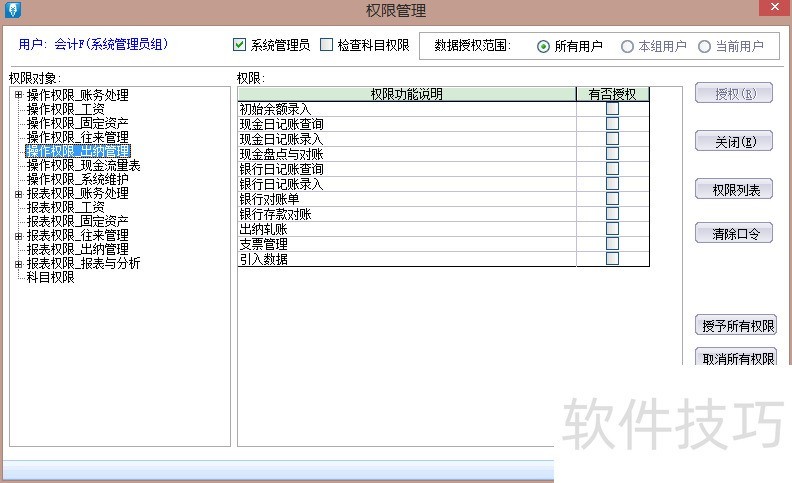This screenshot has height=483, width=792.
Task: Check authorization box for 现金日记账录入
Action: [x=612, y=138]
